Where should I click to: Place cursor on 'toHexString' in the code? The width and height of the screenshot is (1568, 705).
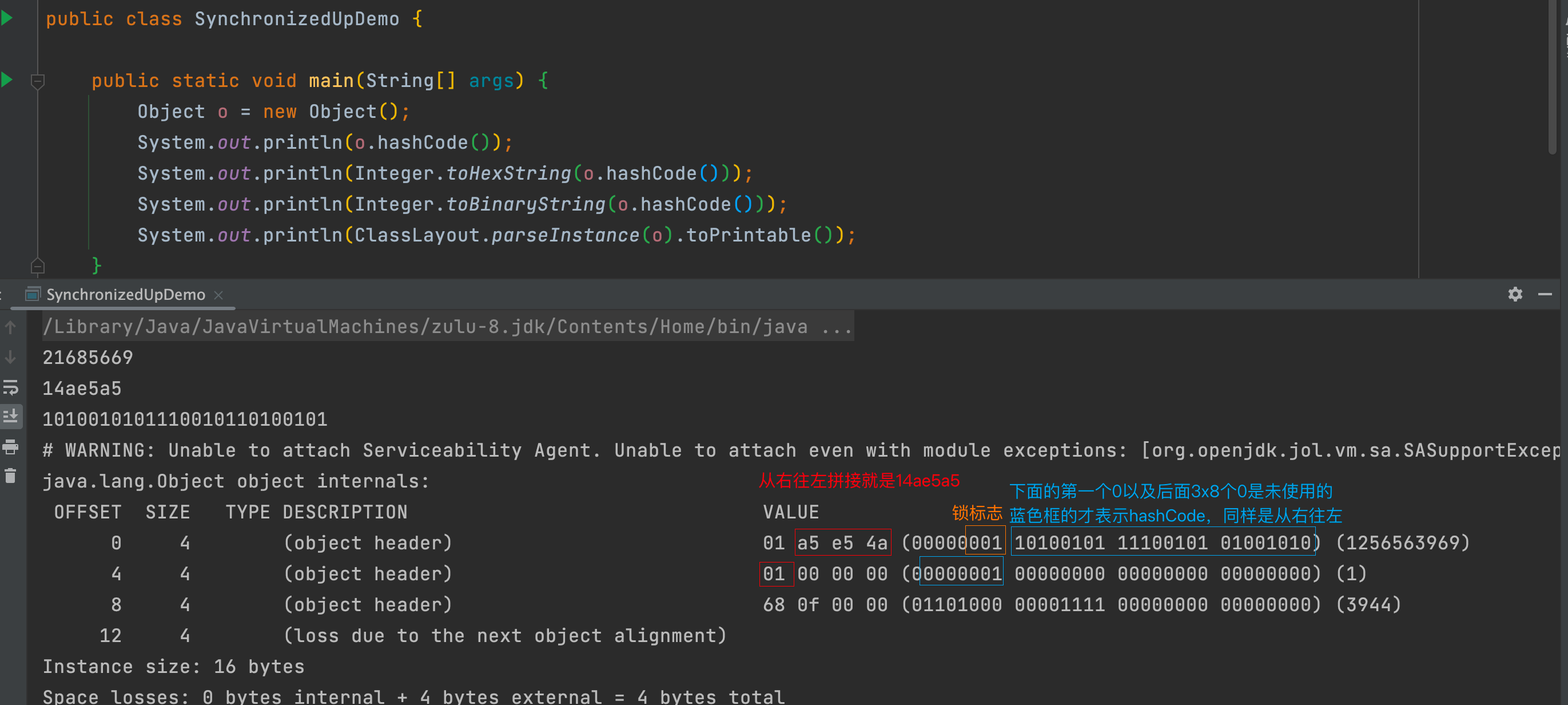[509, 173]
